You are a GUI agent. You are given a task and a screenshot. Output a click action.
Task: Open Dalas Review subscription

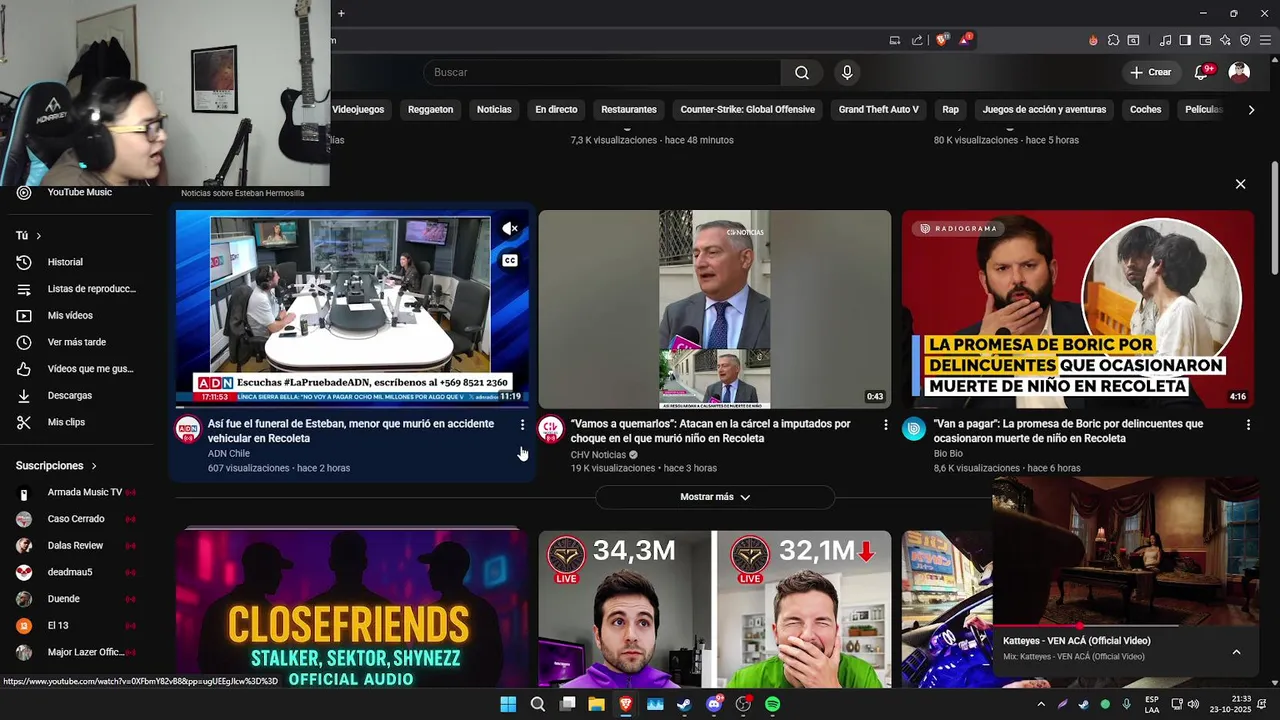click(x=78, y=546)
